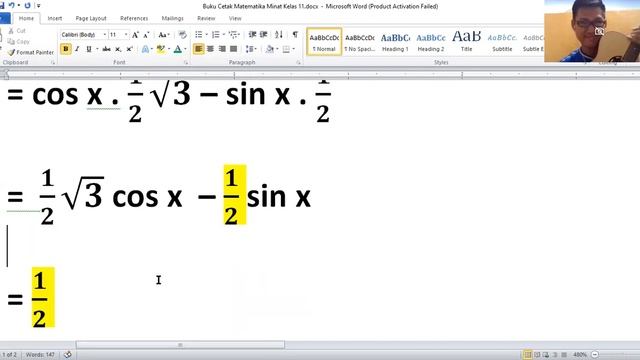640x360 pixels.
Task: Switch to Full Screen Reading view
Action: pyautogui.click(x=537, y=355)
